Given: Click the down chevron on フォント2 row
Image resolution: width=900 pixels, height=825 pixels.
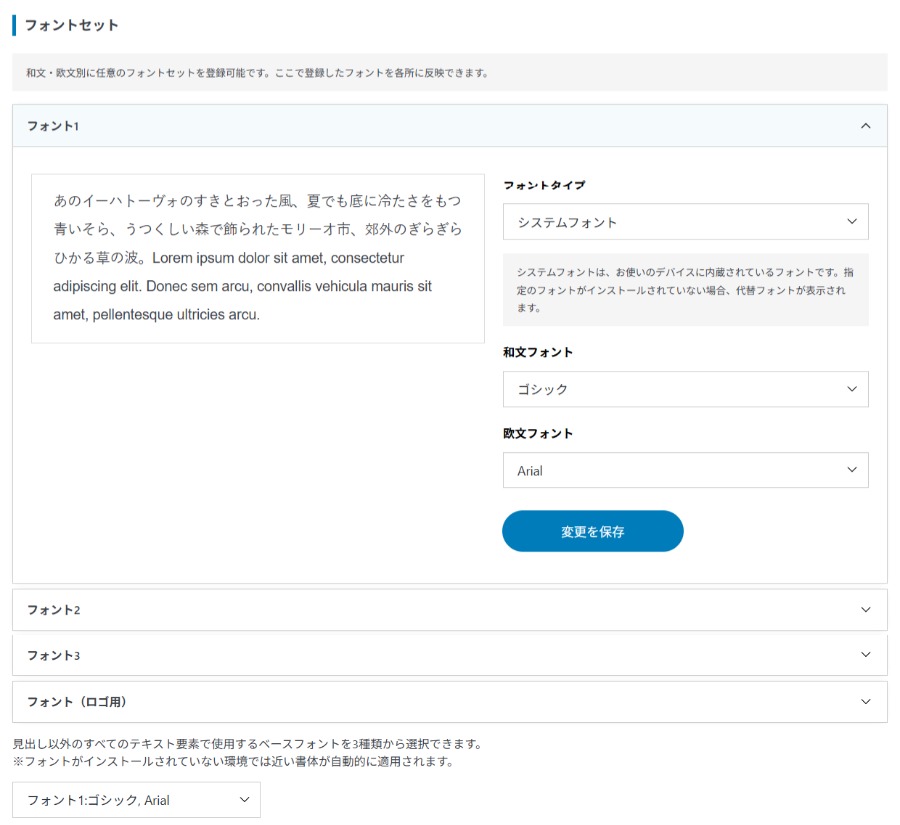Looking at the screenshot, I should (866, 610).
